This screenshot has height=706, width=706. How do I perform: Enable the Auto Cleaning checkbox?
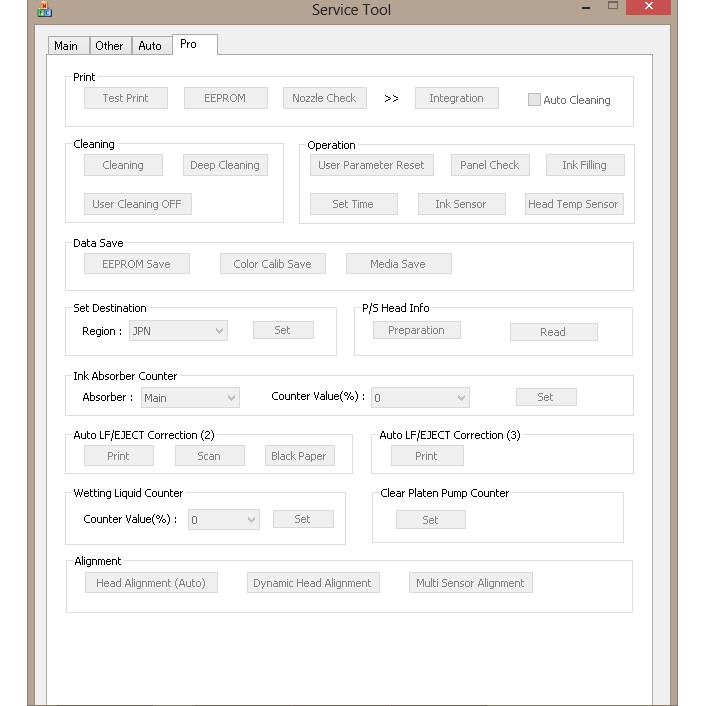[535, 100]
